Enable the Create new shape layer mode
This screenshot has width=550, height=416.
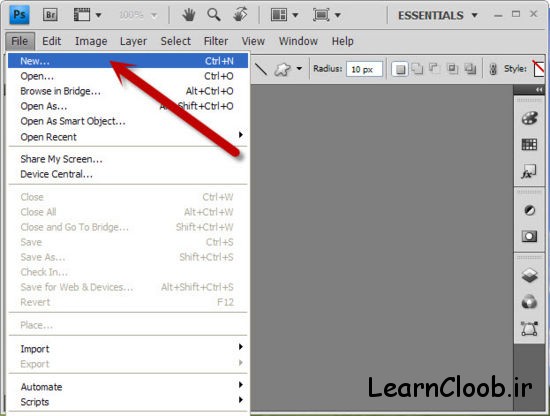pyautogui.click(x=400, y=69)
